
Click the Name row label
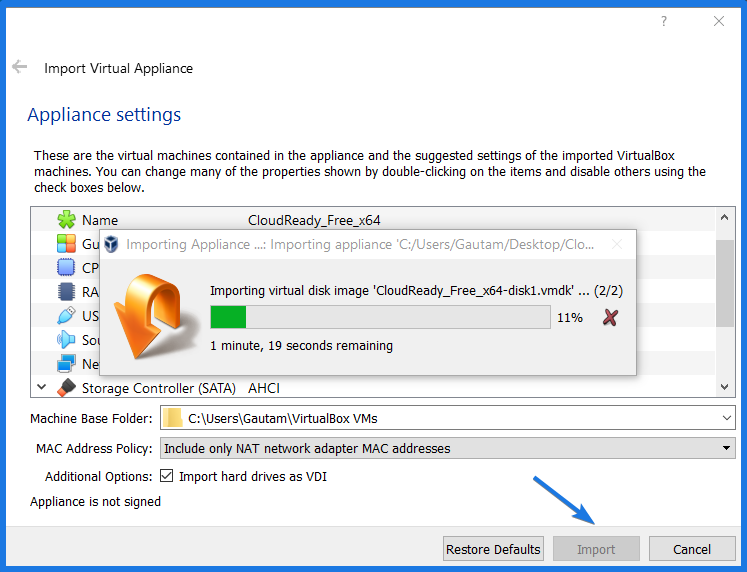[x=100, y=220]
